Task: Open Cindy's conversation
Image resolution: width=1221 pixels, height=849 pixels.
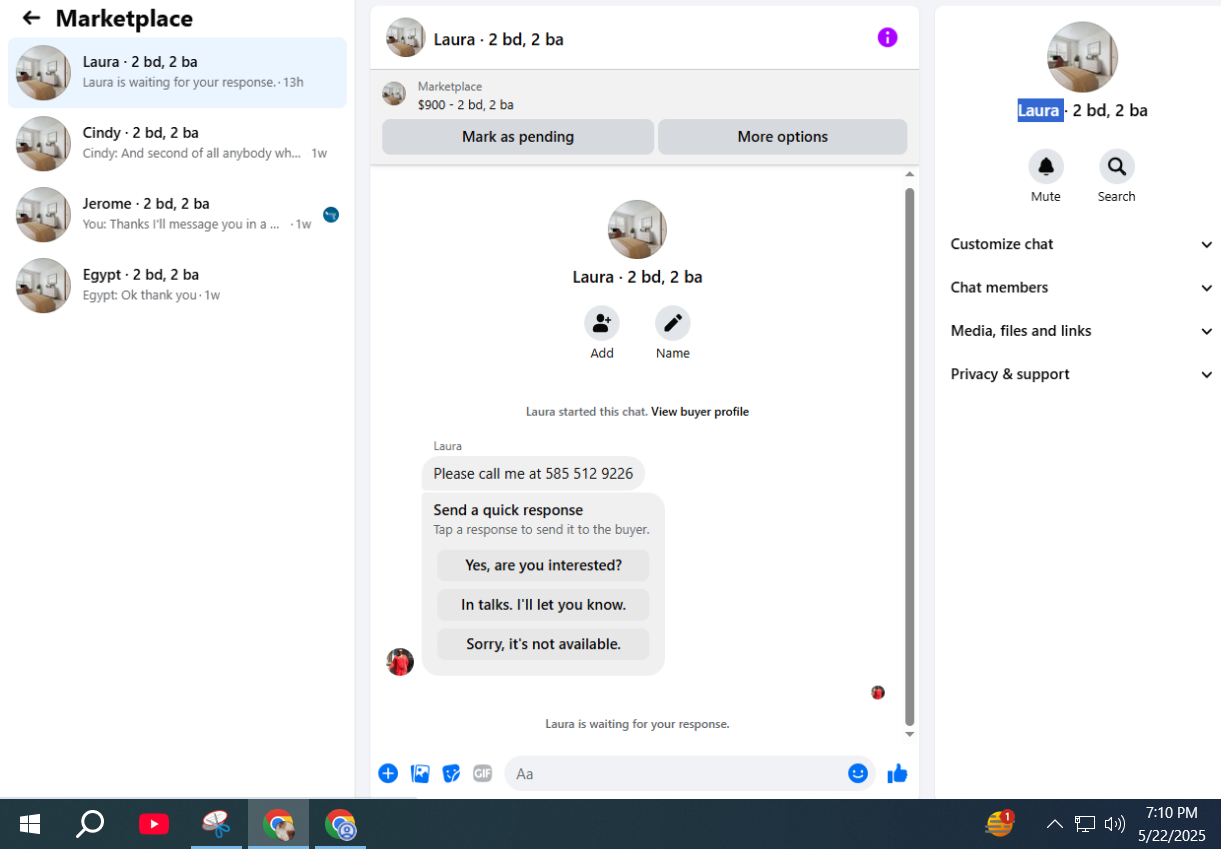Action: (x=177, y=143)
